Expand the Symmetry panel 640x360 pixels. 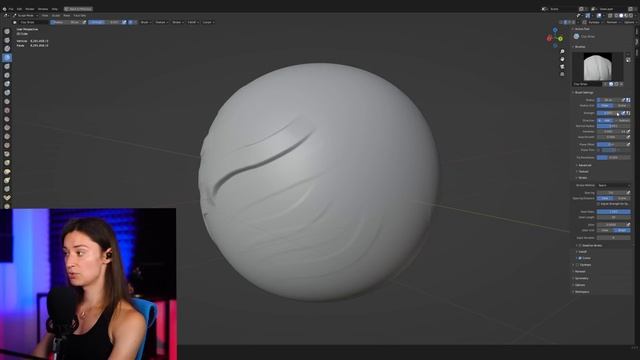coord(581,278)
